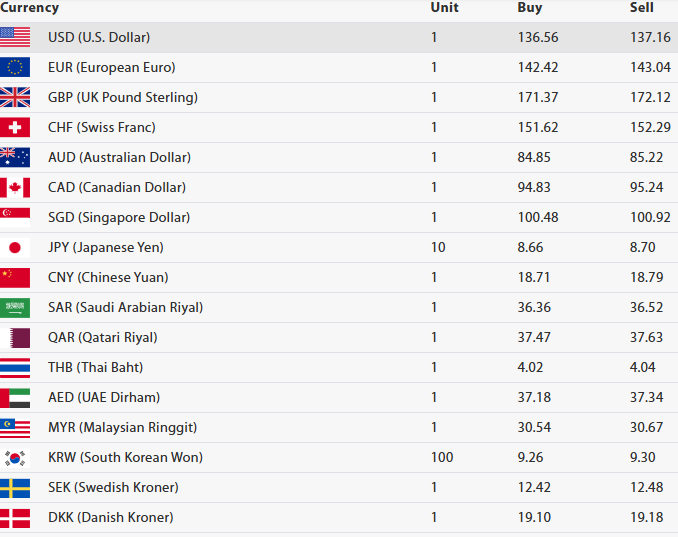This screenshot has height=537, width=678.
Task: Click the Buy column header
Action: (530, 8)
